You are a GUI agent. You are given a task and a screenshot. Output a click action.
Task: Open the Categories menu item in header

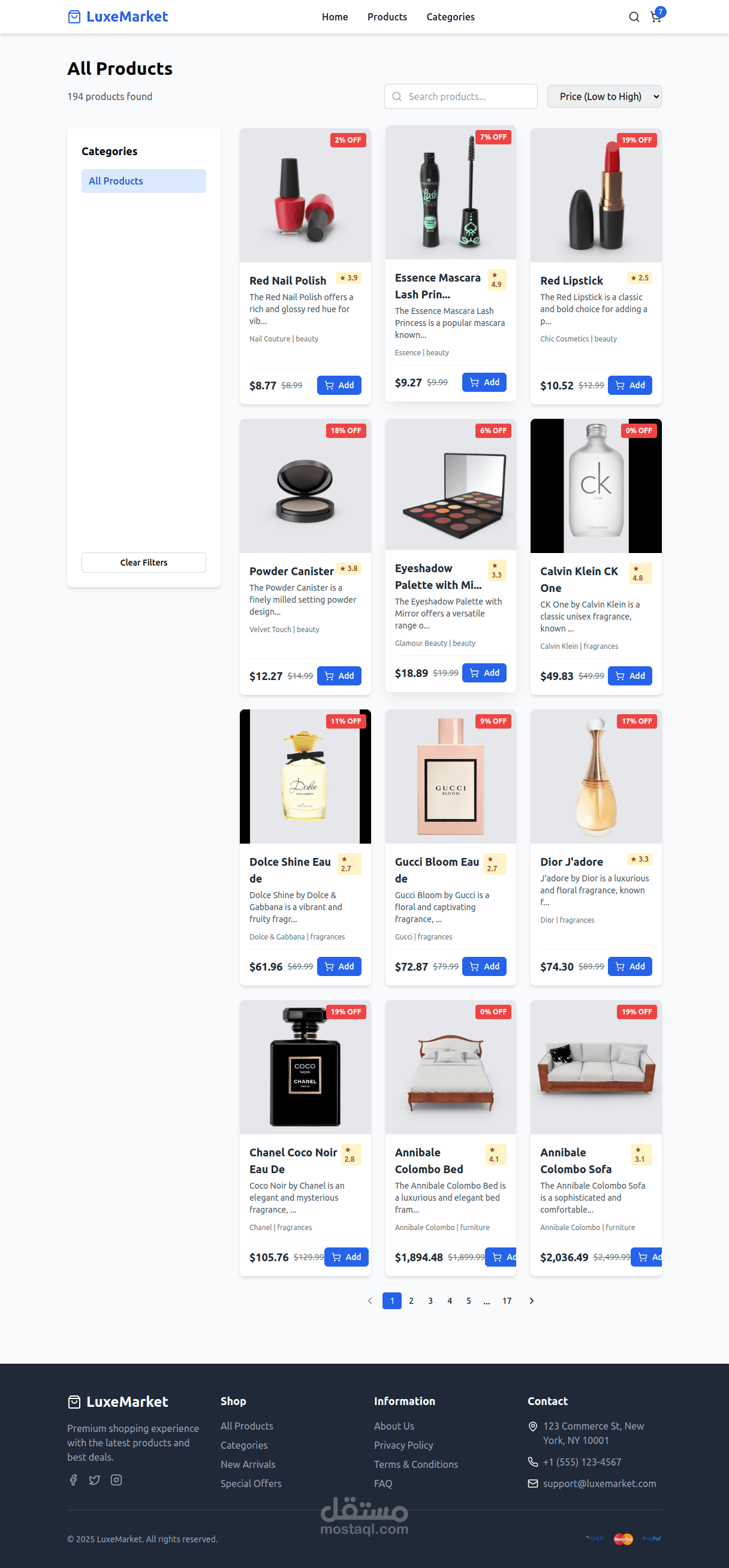450,17
